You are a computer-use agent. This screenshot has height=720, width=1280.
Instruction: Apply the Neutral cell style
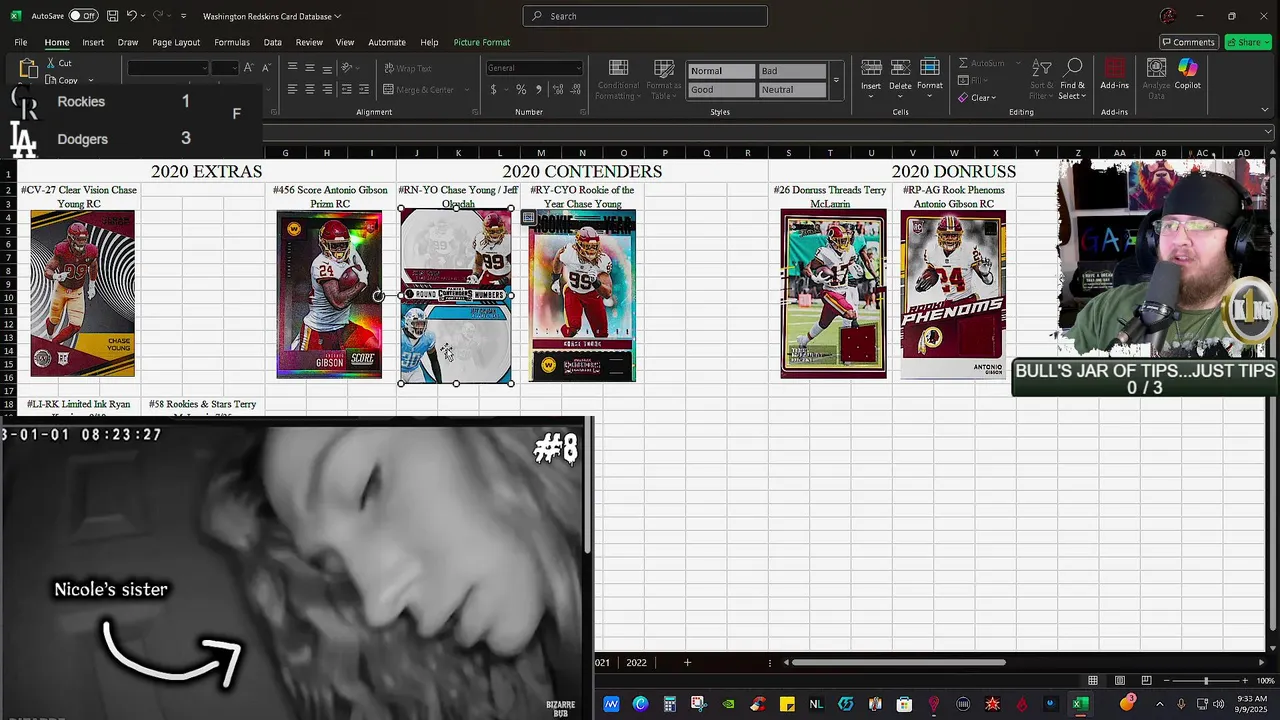(792, 89)
